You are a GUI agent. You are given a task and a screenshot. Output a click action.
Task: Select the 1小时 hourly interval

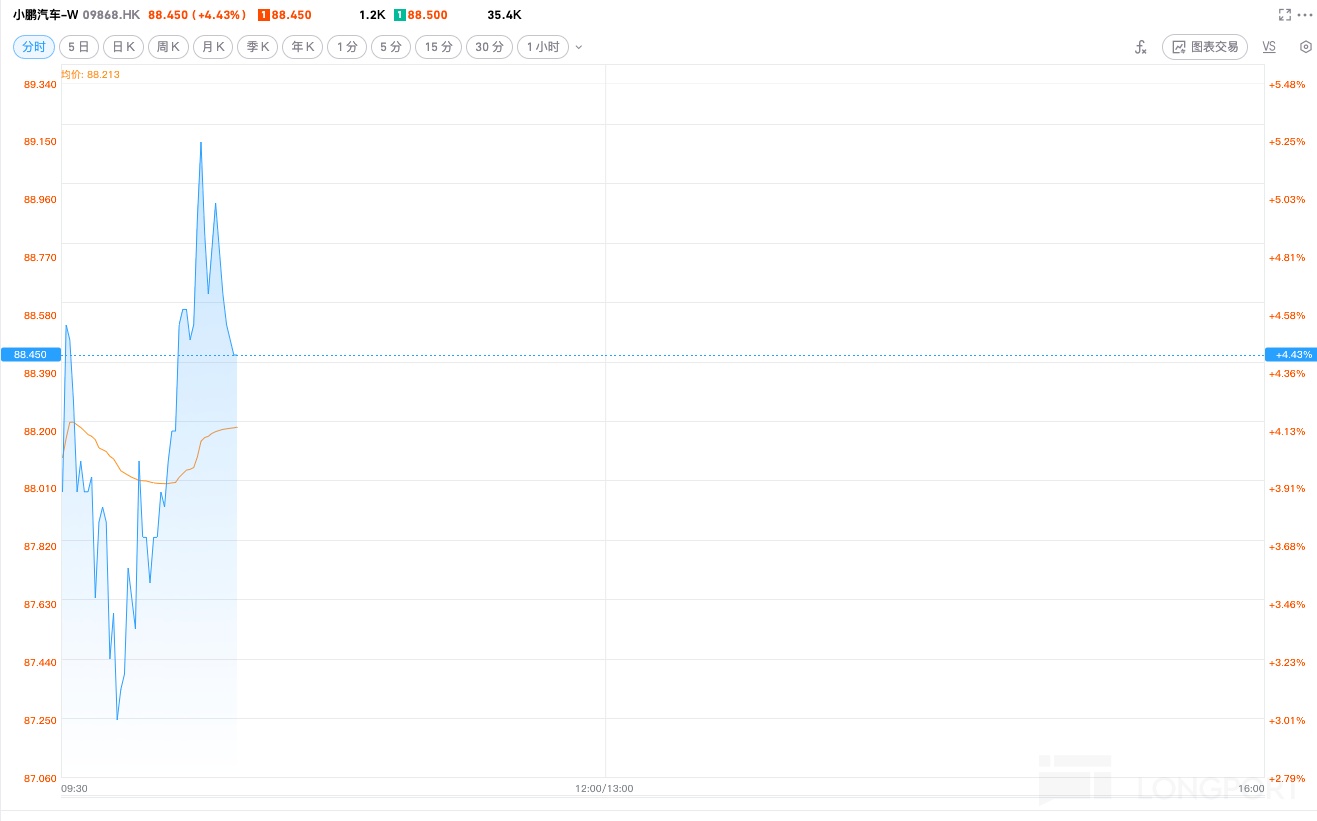point(543,47)
